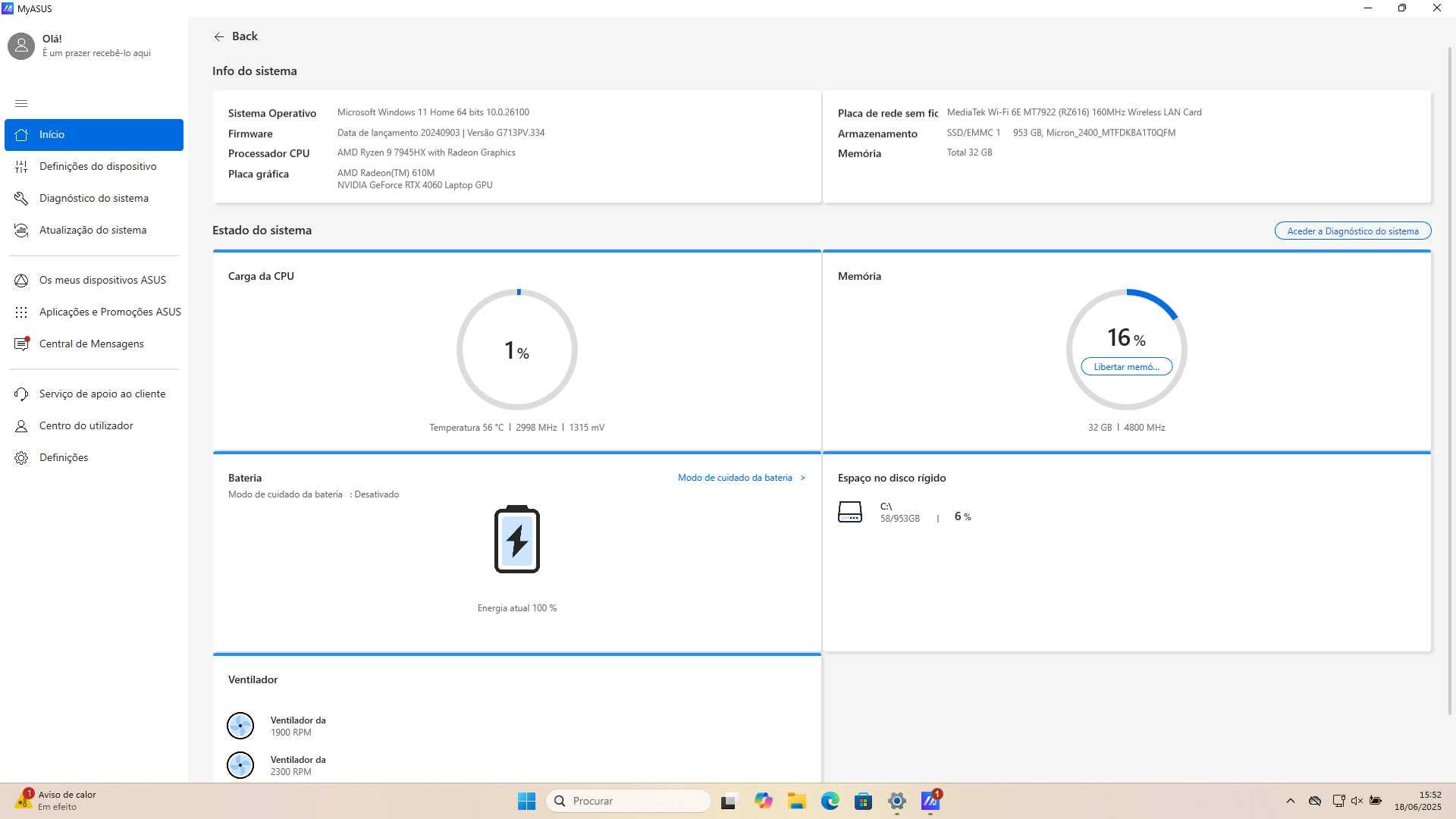The width and height of the screenshot is (1456, 819).
Task: Open Central de Mensagens menu item
Action: click(94, 344)
